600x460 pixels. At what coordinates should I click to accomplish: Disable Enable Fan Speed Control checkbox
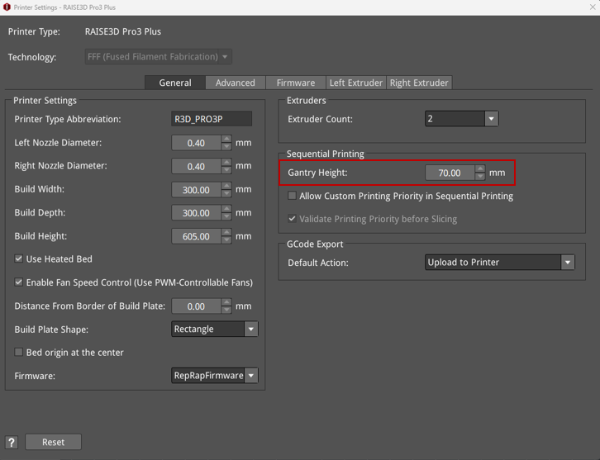coord(19,282)
